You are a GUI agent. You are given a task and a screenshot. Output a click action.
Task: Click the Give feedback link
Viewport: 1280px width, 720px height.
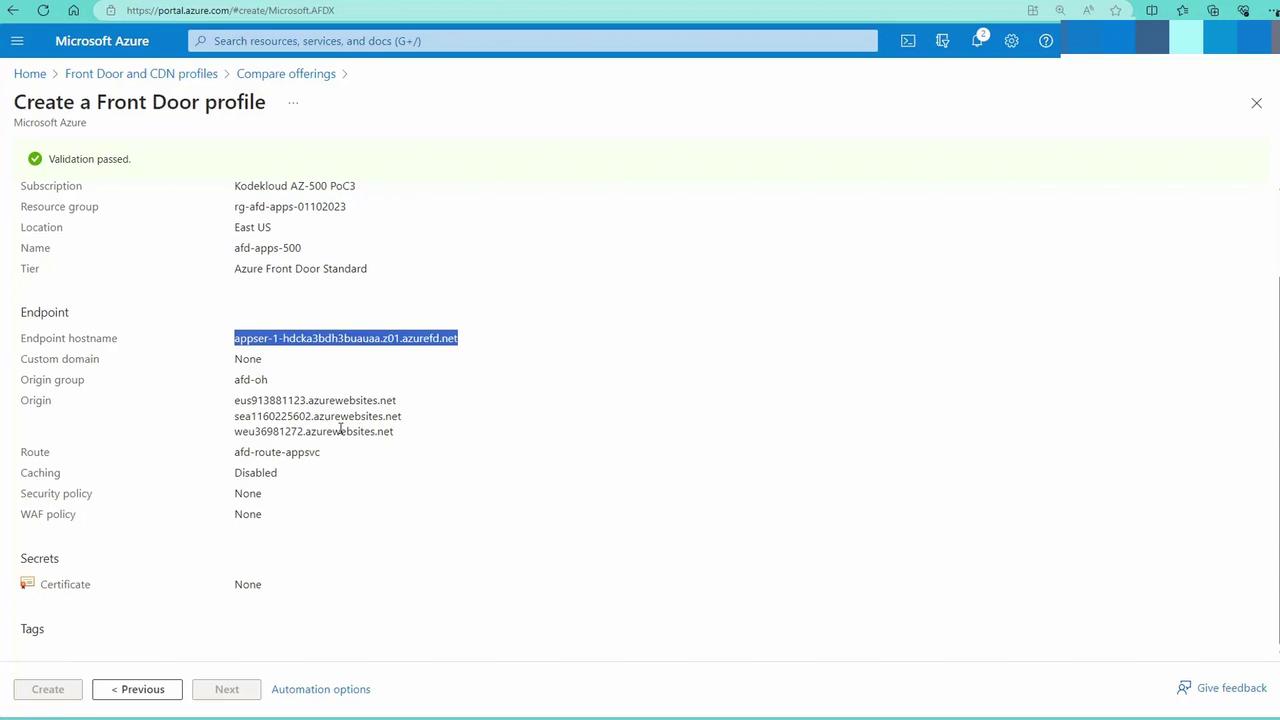click(1232, 688)
